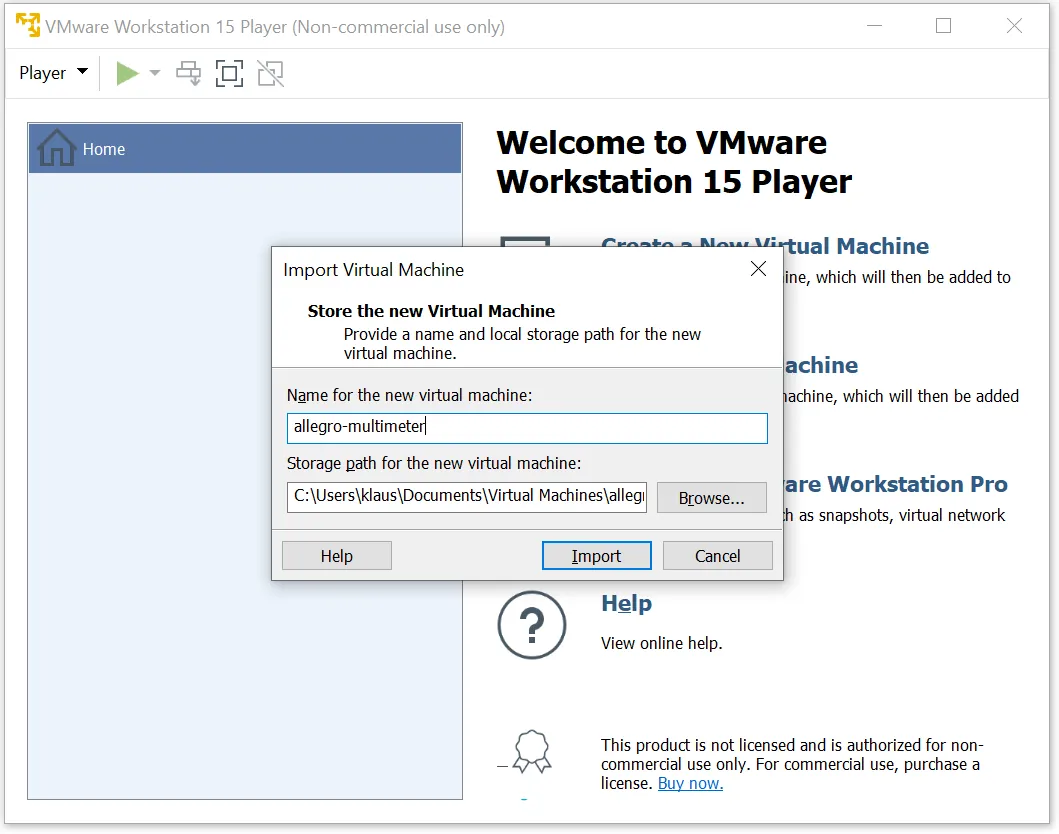Close the Import Virtual Machine dialog with X
1059x834 pixels.
coord(758,269)
